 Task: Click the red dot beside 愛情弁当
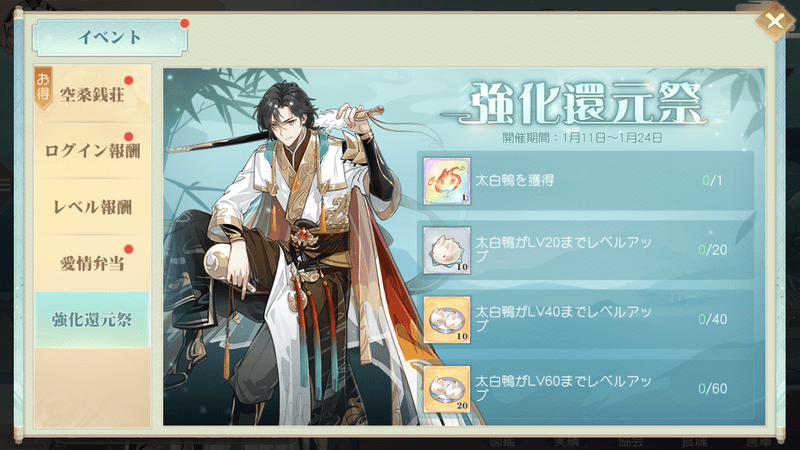click(129, 249)
